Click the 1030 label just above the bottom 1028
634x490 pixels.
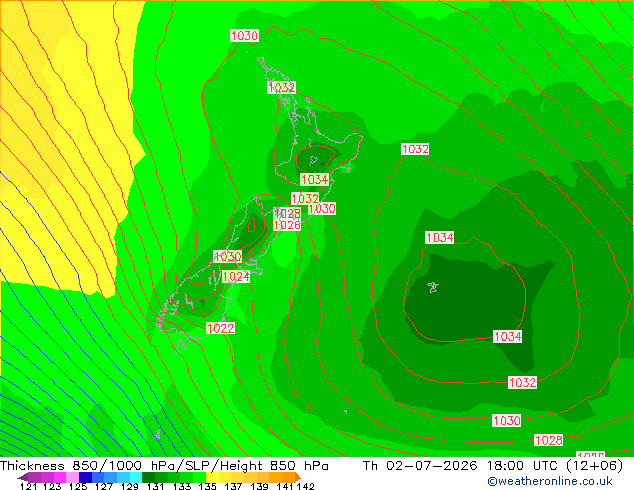[x=507, y=420]
